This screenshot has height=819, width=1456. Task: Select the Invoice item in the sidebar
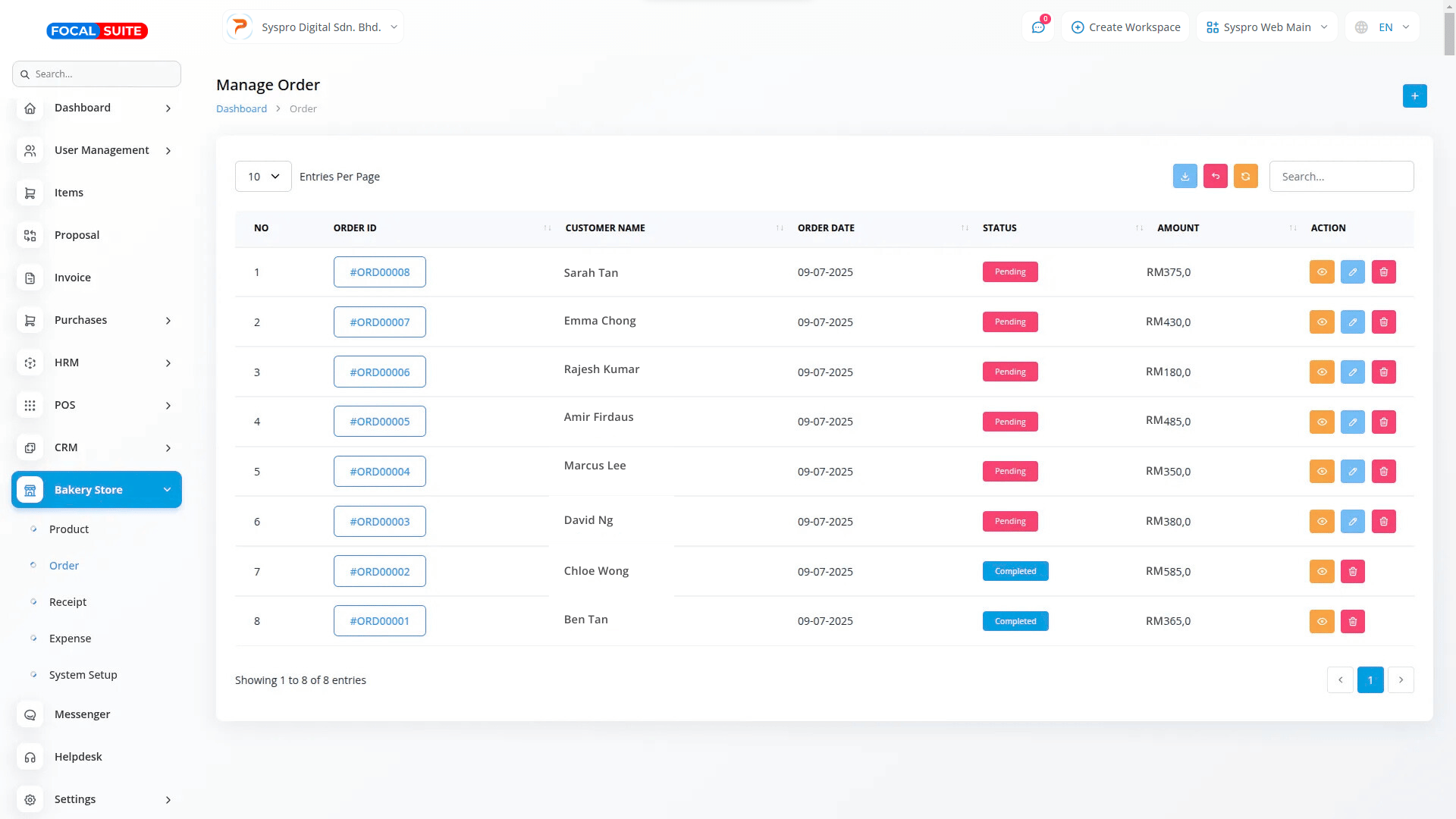(x=73, y=278)
